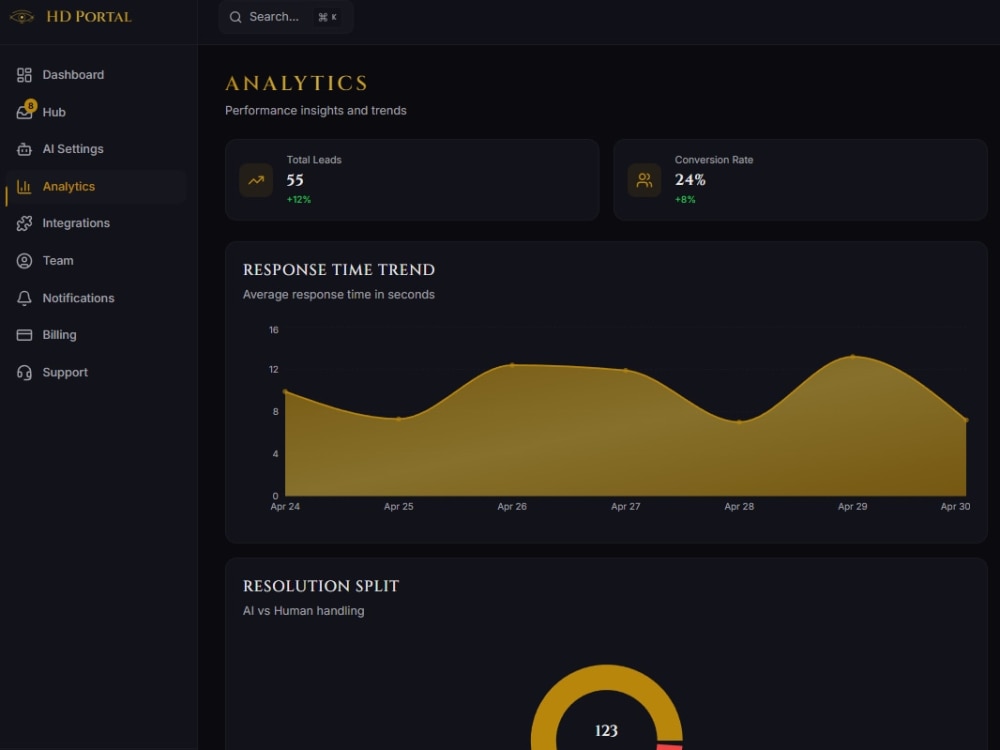Click the Apr 28 low data point
The height and width of the screenshot is (750, 1000).
point(739,422)
